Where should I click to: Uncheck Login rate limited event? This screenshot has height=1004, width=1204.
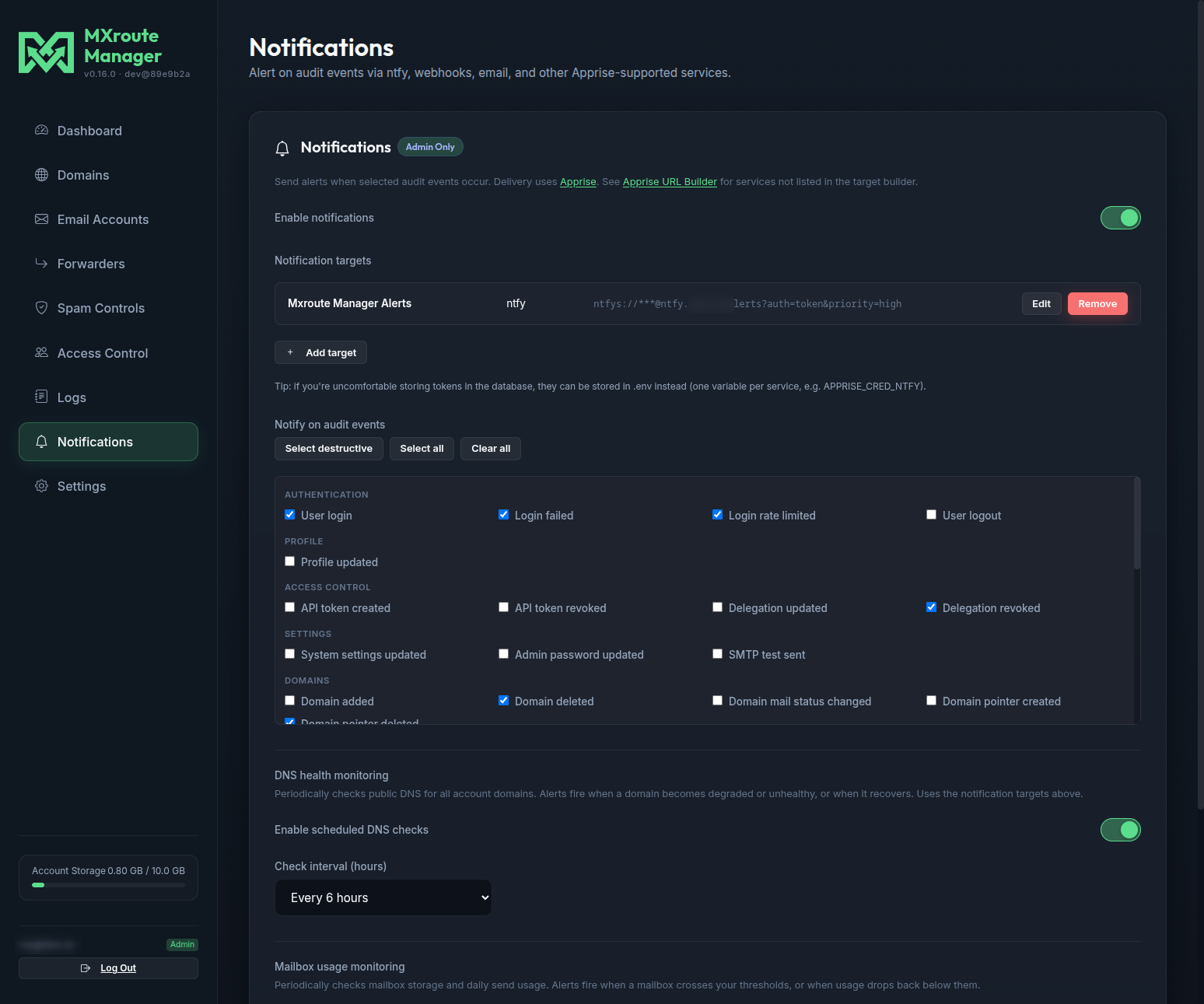[717, 515]
